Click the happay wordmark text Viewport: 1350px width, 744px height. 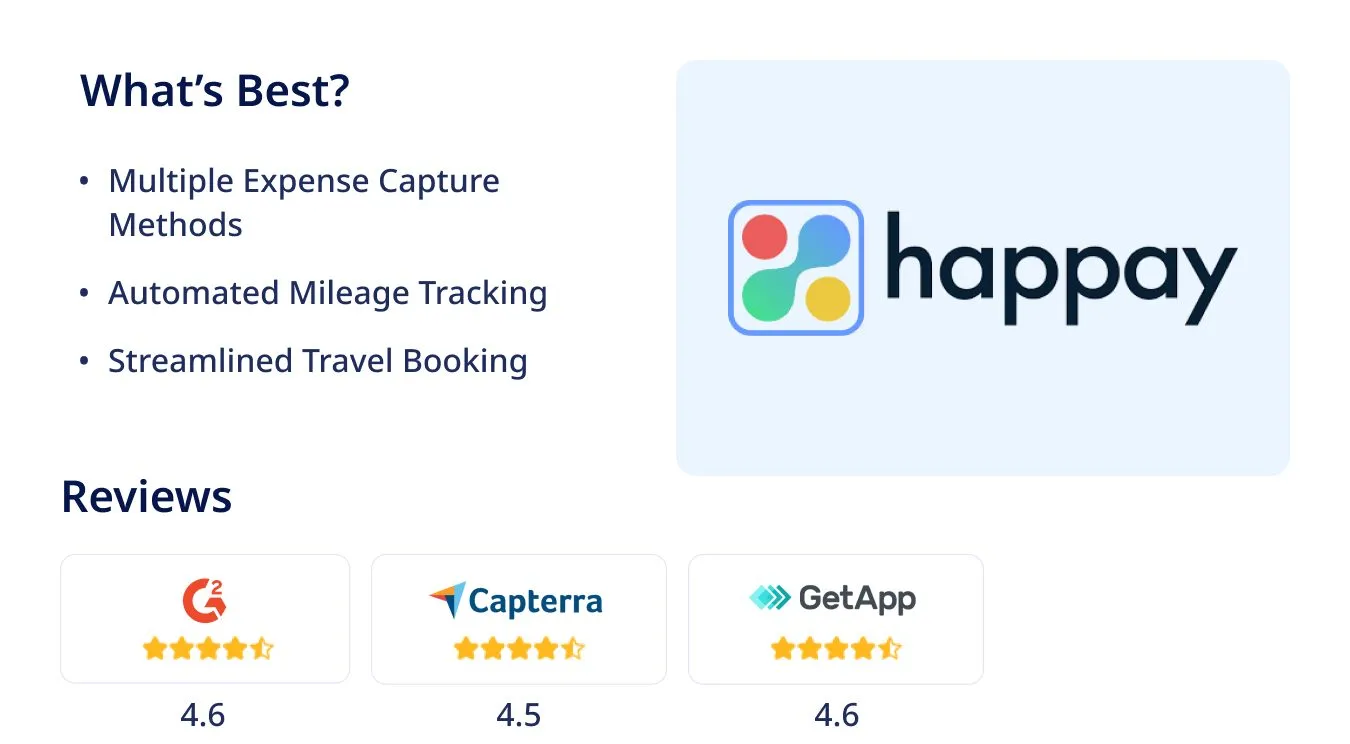pyautogui.click(x=1062, y=269)
